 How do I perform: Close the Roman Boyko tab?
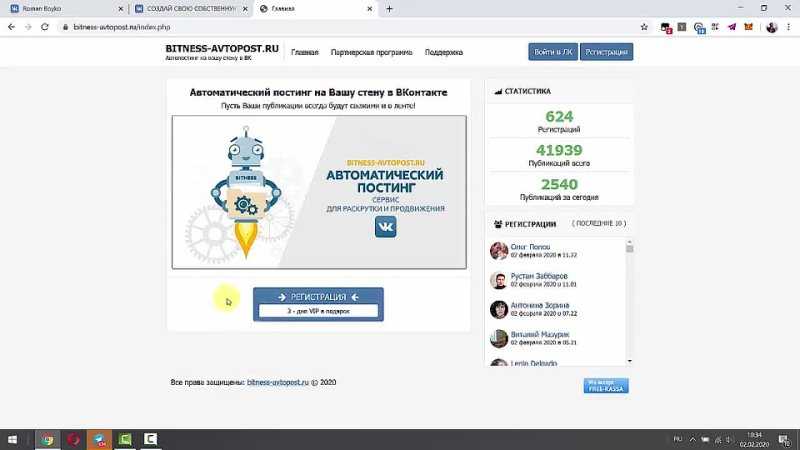tap(120, 9)
